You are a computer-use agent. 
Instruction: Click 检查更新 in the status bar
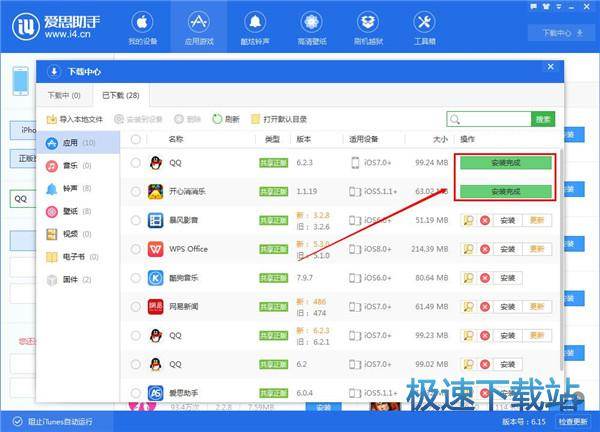(573, 422)
